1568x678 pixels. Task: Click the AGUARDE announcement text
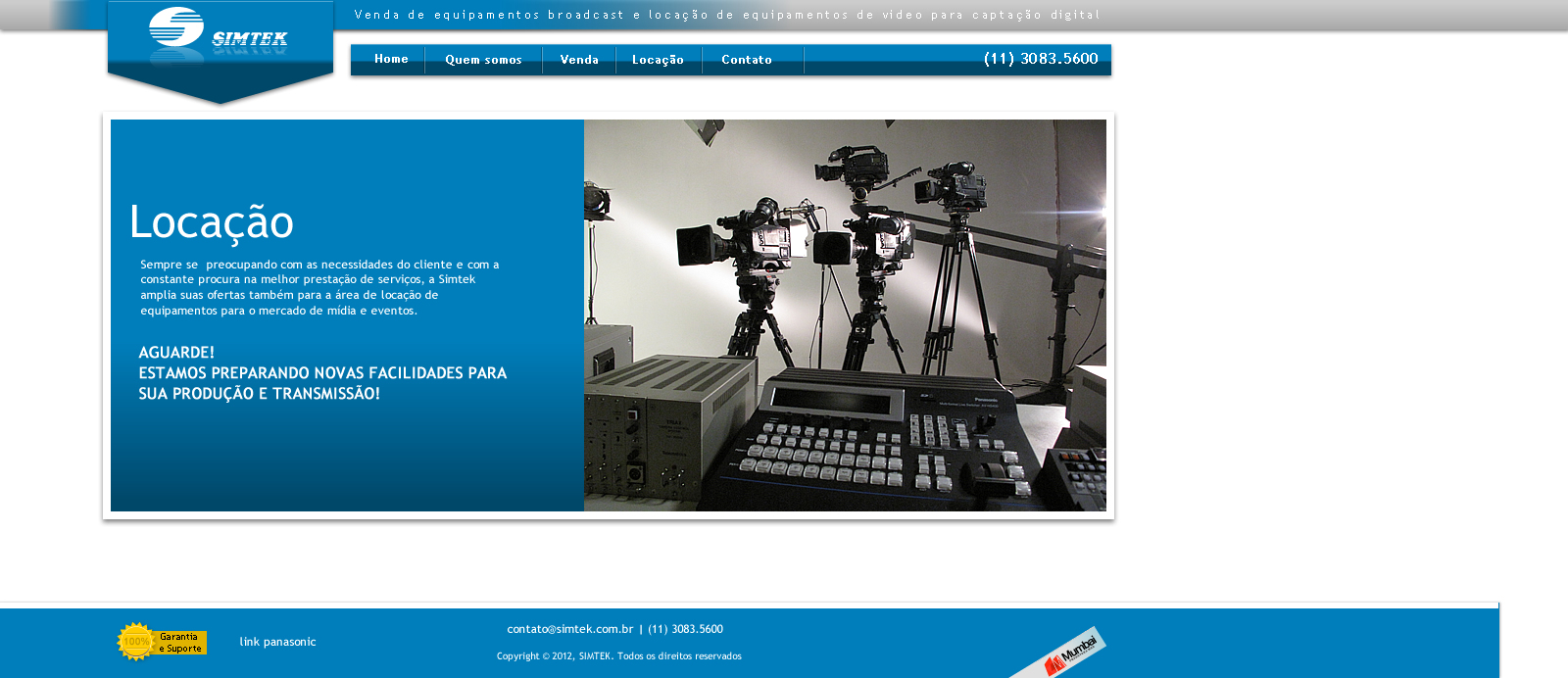point(322,373)
